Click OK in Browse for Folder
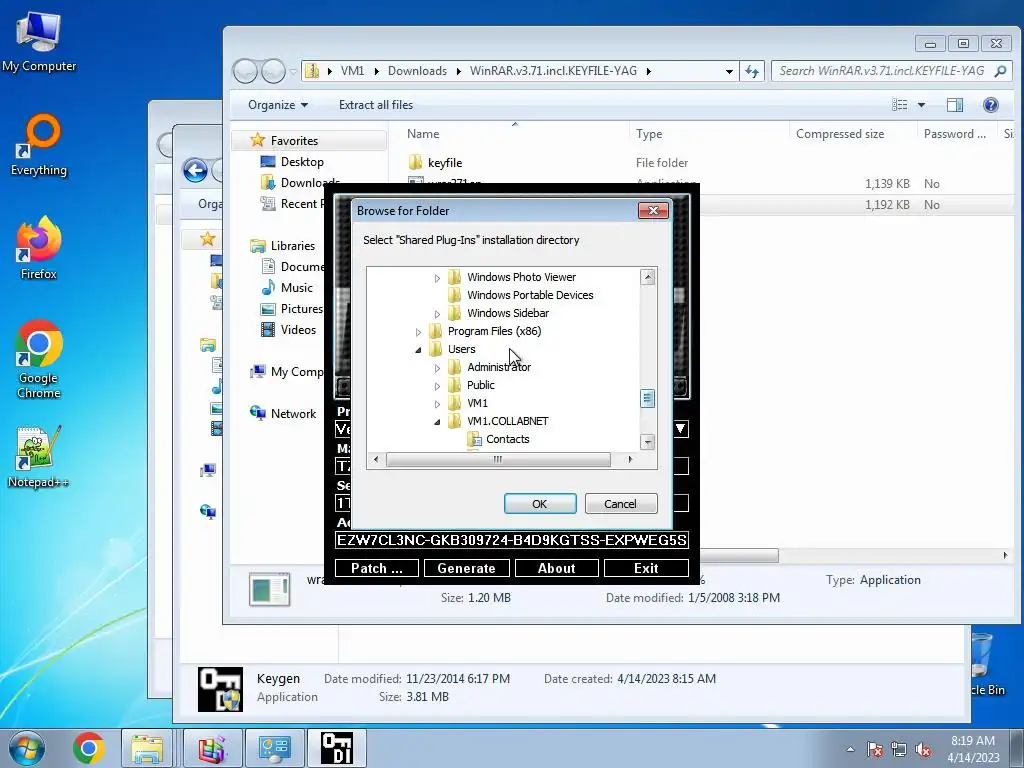The width and height of the screenshot is (1024, 768). (x=539, y=504)
